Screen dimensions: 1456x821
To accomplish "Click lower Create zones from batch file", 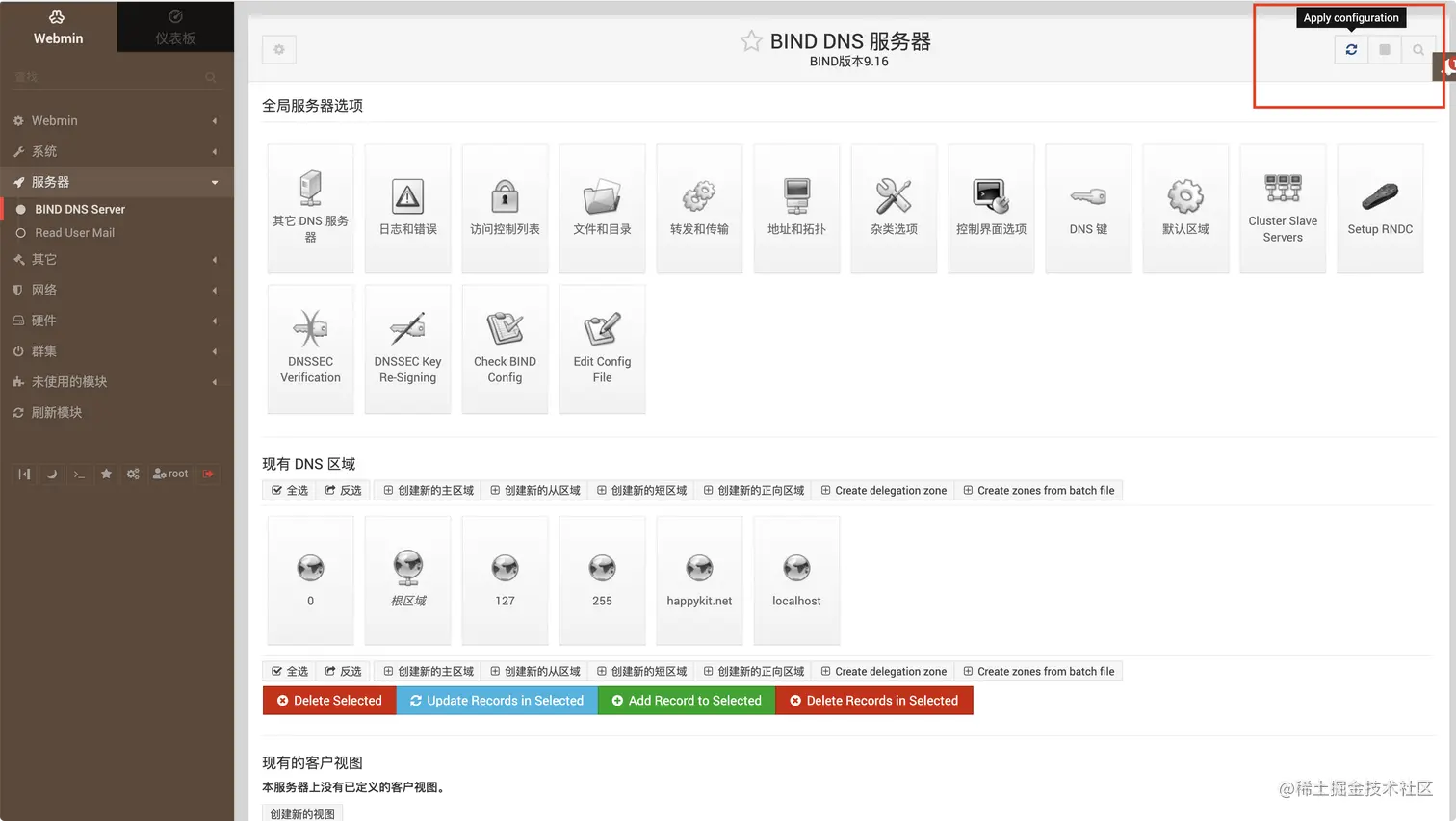I will (1038, 672).
